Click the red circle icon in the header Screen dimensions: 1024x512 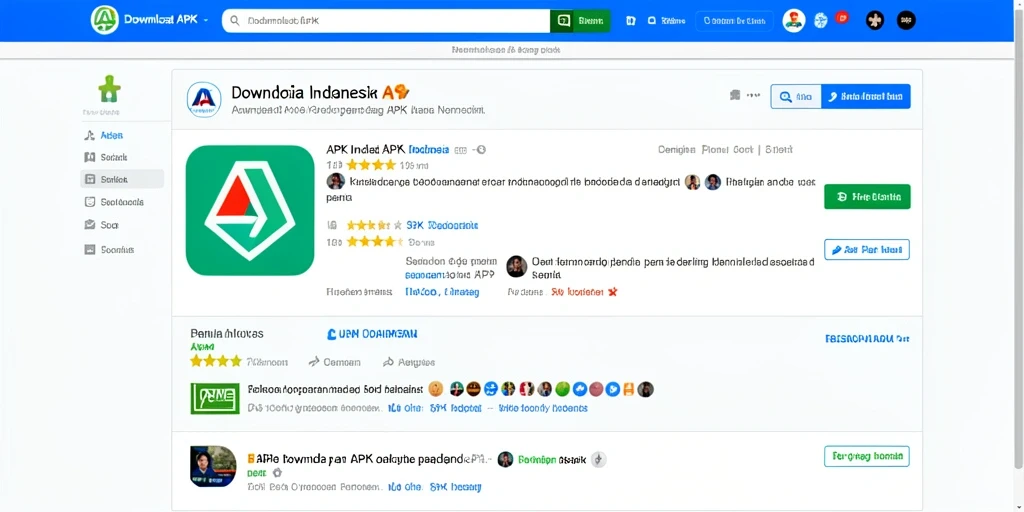point(842,18)
